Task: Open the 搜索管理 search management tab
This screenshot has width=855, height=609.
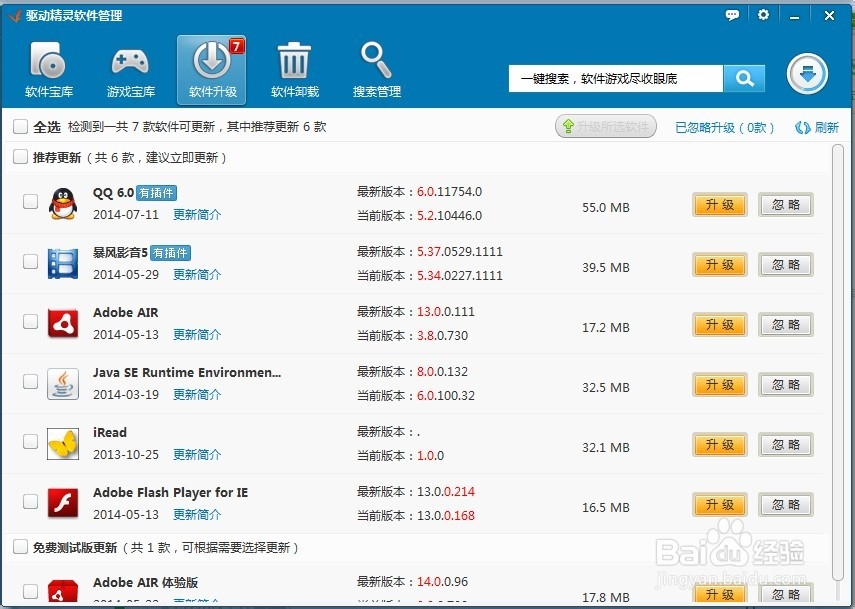Action: (377, 70)
